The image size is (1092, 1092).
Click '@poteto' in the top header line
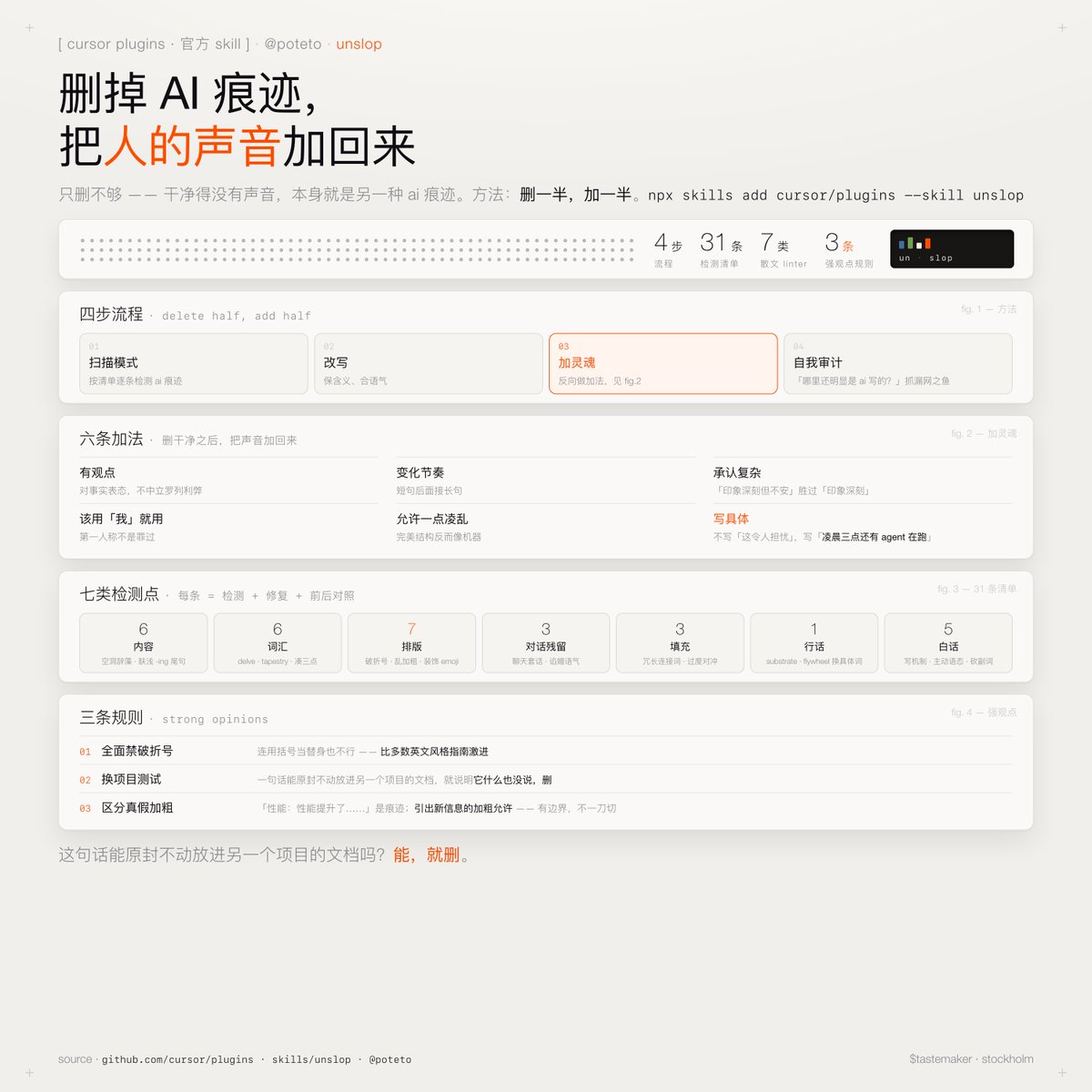point(293,44)
